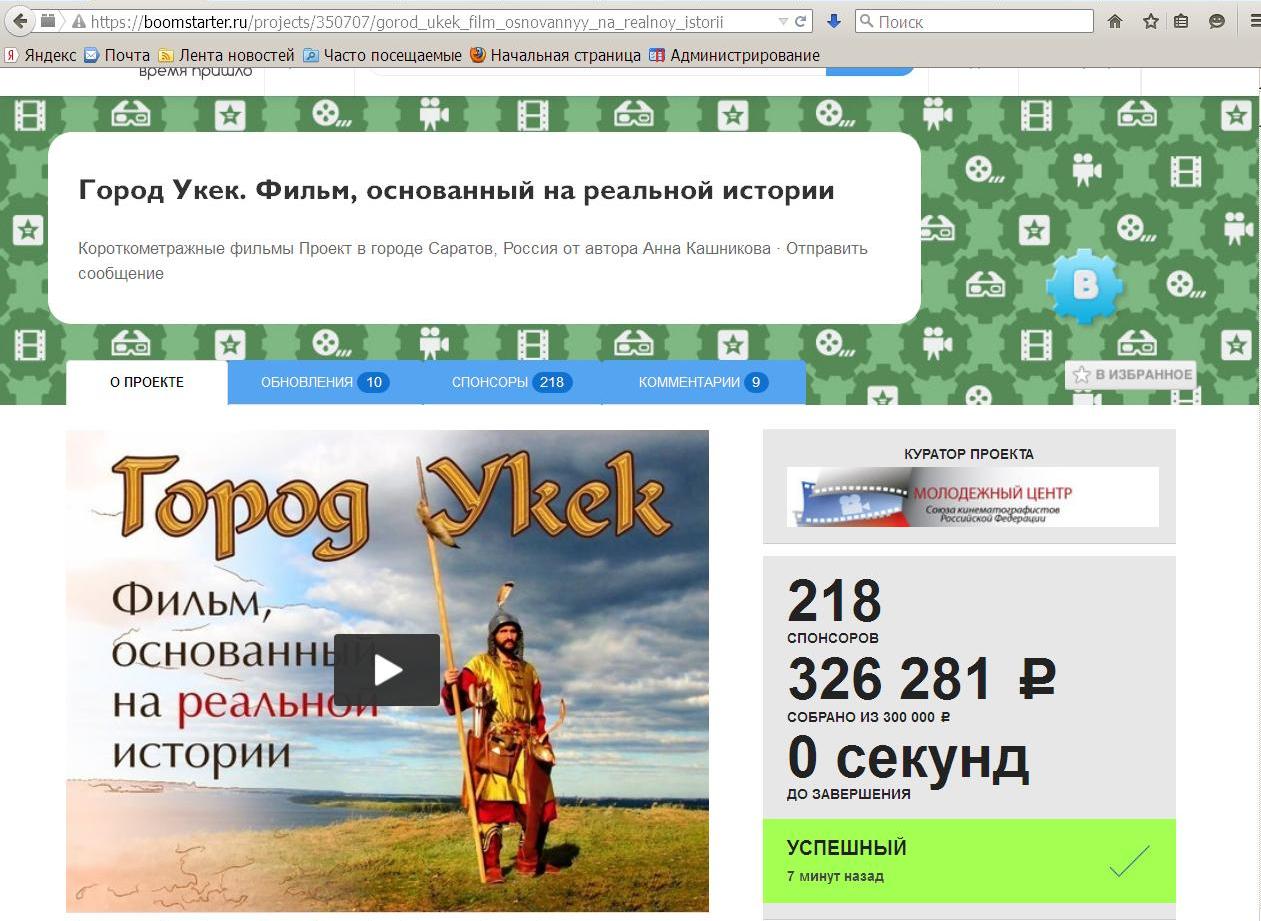
Task: Click the home page icon
Action: [x=1115, y=21]
